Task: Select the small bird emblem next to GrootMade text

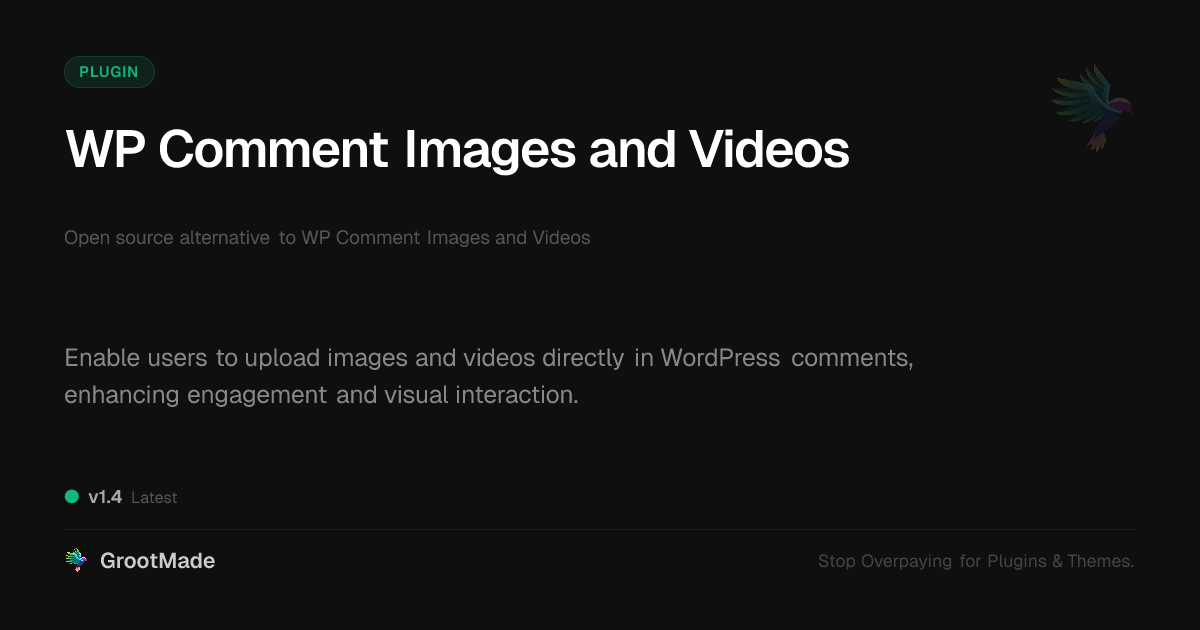Action: [x=76, y=558]
